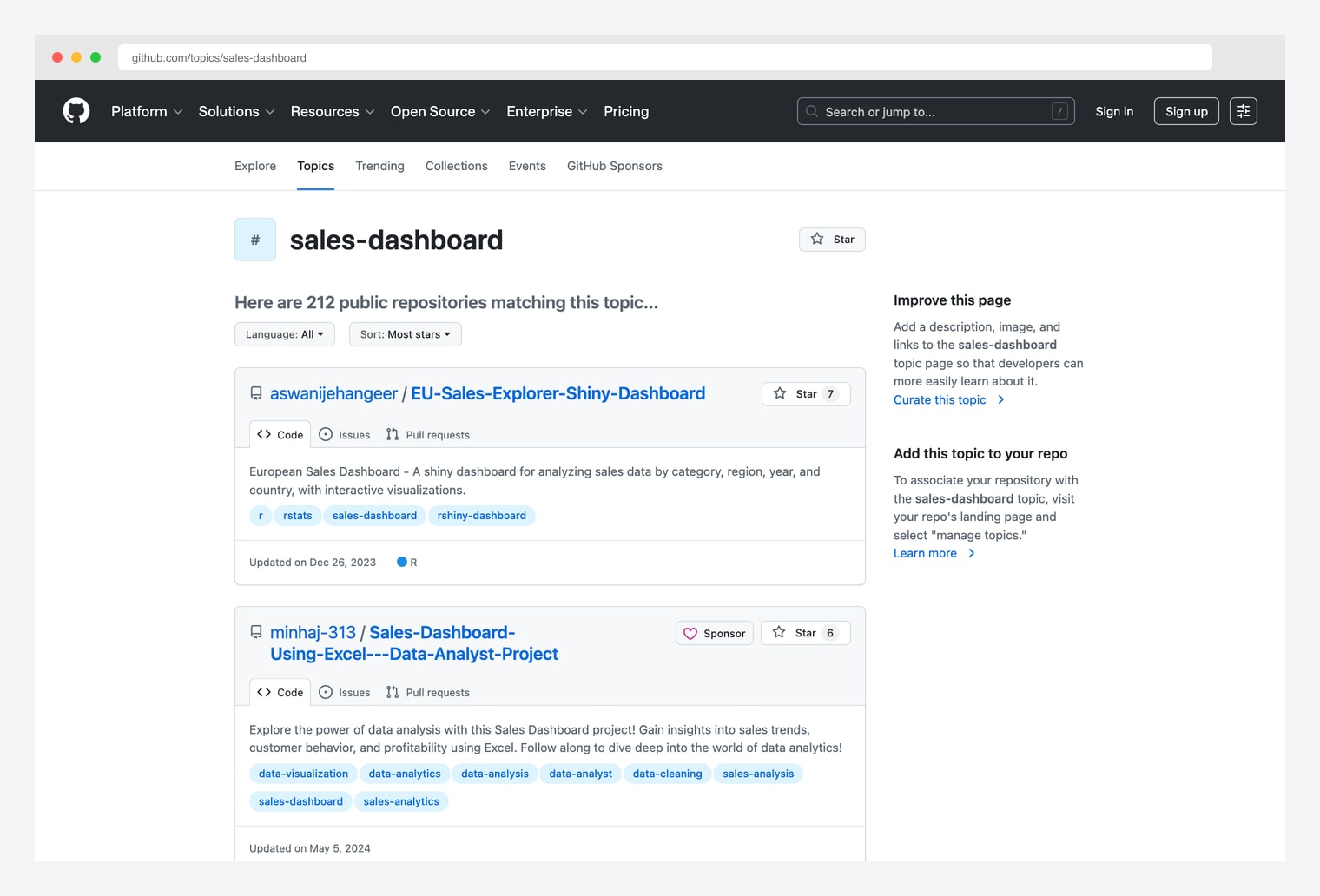Select the Topics tab
The image size is (1320, 896).
tap(315, 166)
